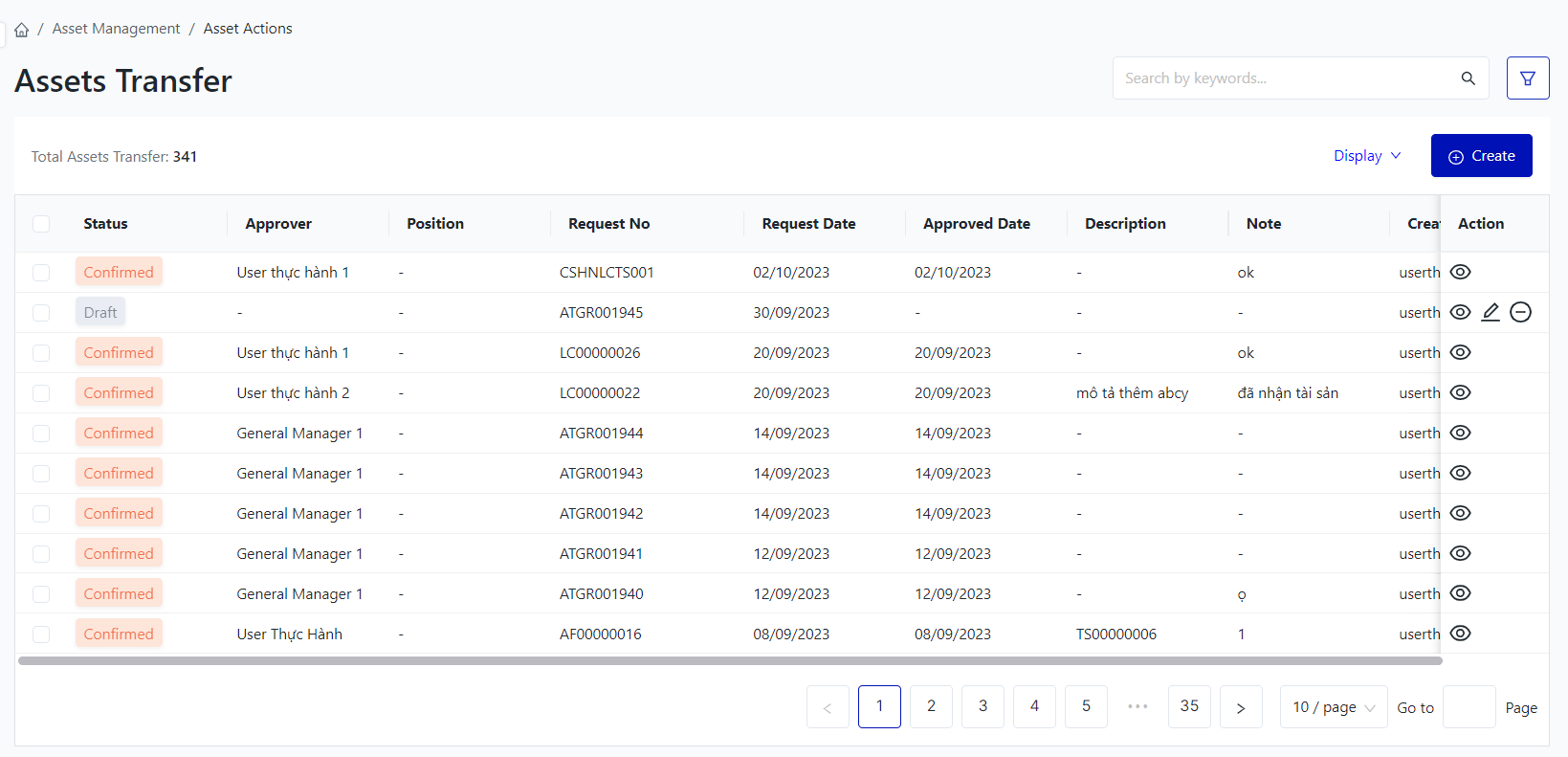This screenshot has width=1568, height=757.
Task: Remove draft request ATGR001945 with minus icon
Action: tap(1520, 312)
